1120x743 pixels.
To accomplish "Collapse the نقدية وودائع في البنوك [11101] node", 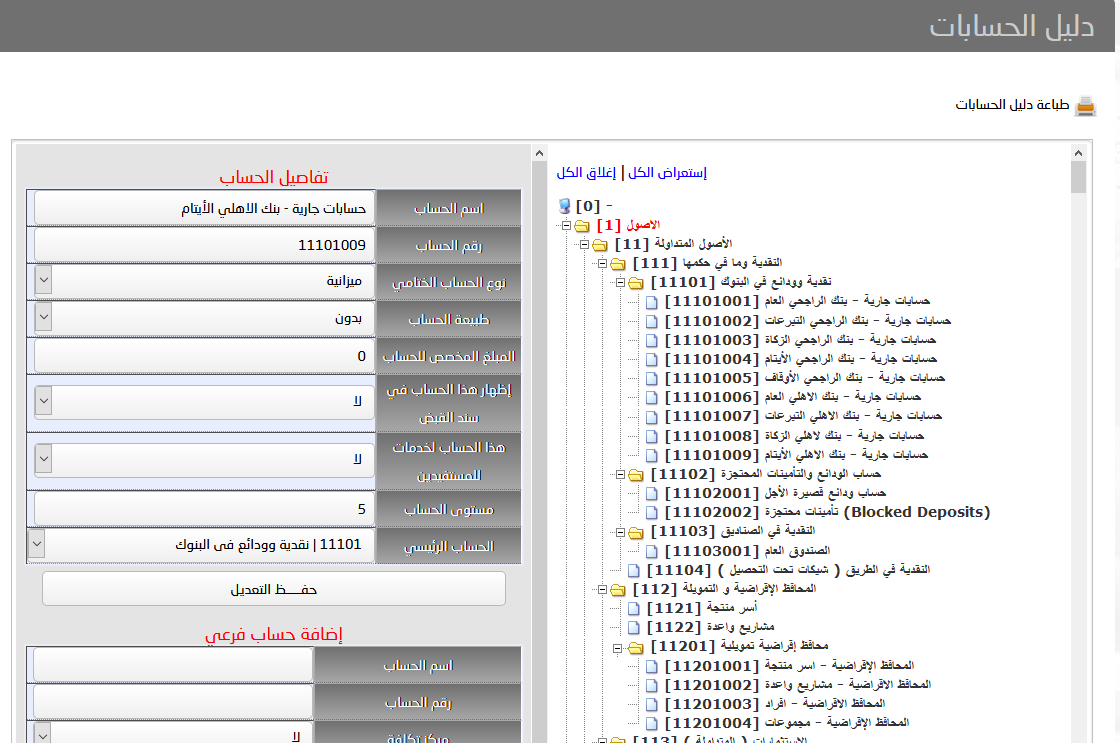I will (620, 283).
